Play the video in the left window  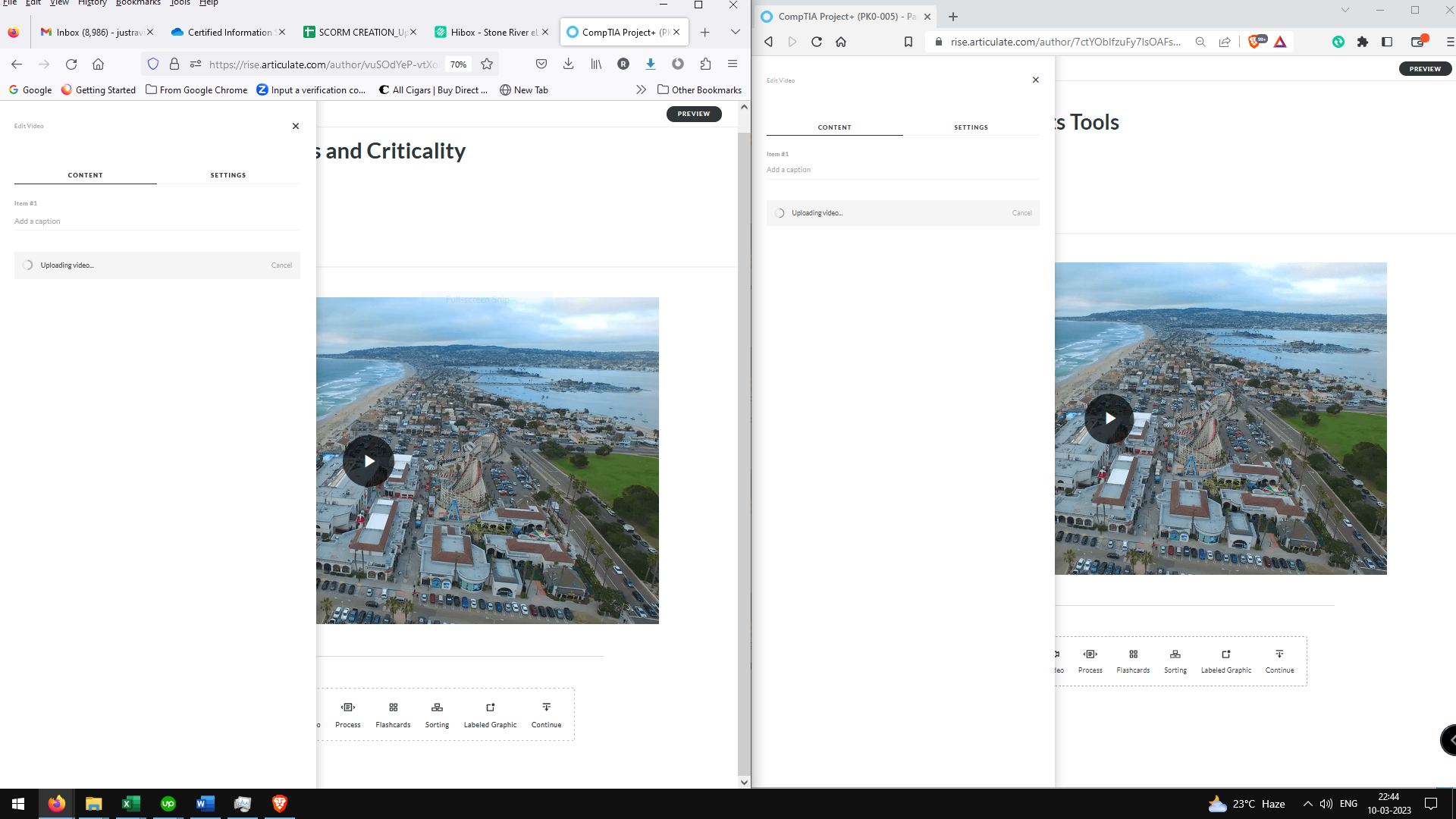pyautogui.click(x=369, y=461)
